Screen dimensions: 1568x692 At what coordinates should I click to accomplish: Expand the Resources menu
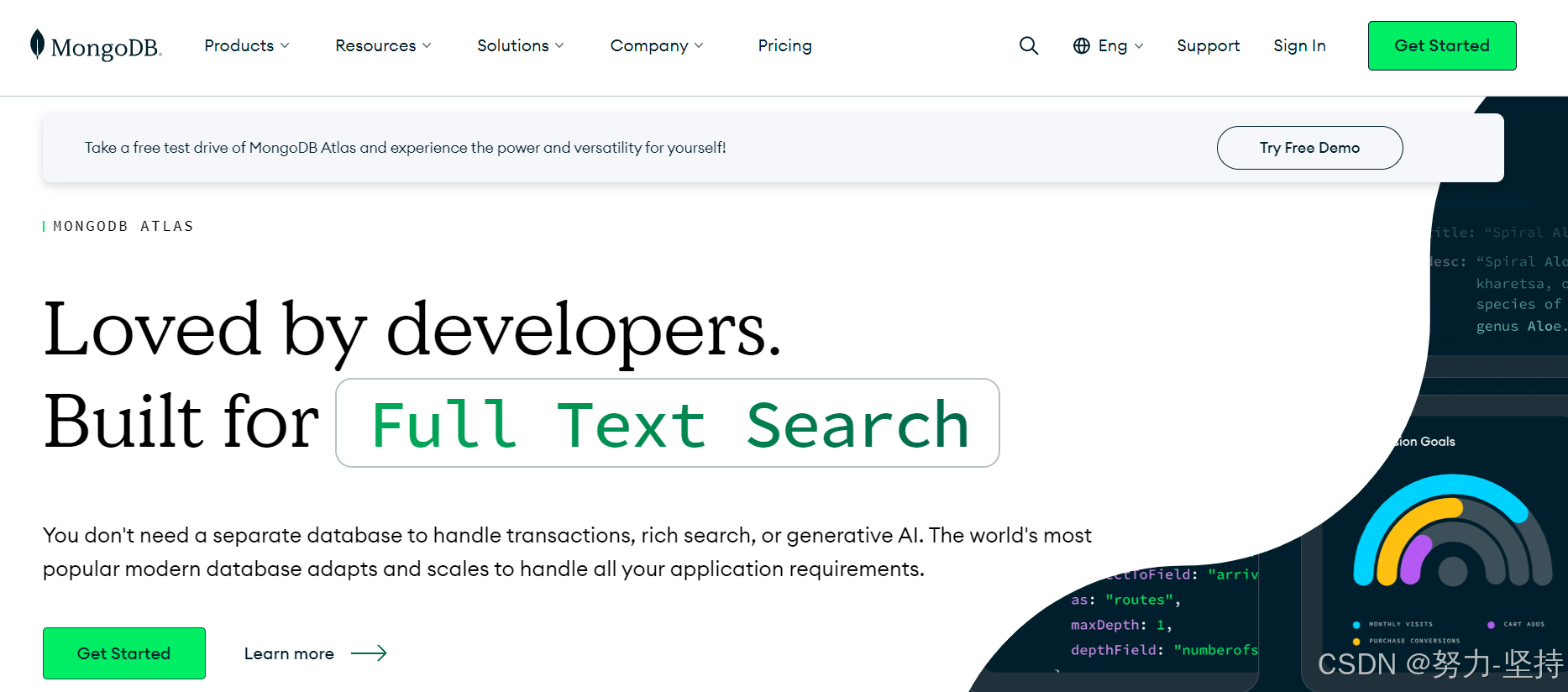click(383, 45)
